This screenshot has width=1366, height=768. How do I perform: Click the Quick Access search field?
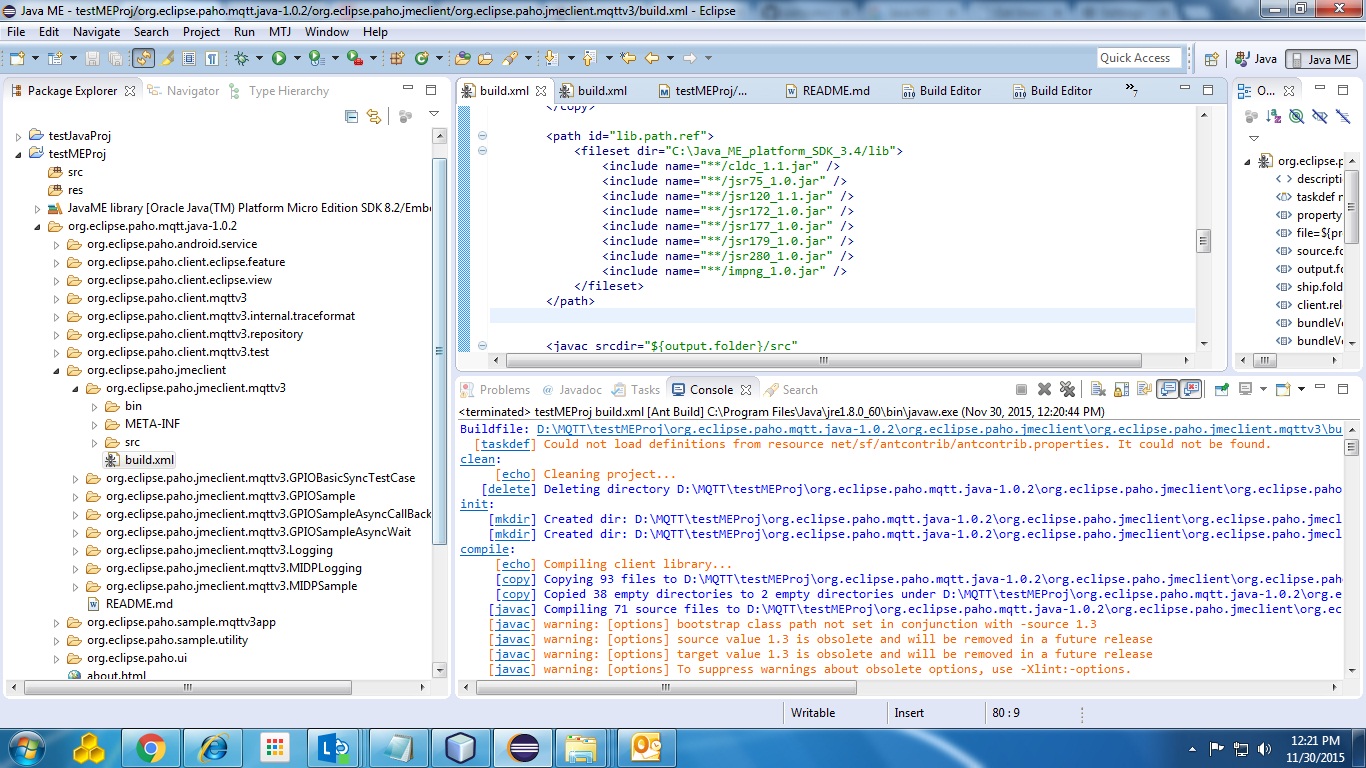(1139, 58)
